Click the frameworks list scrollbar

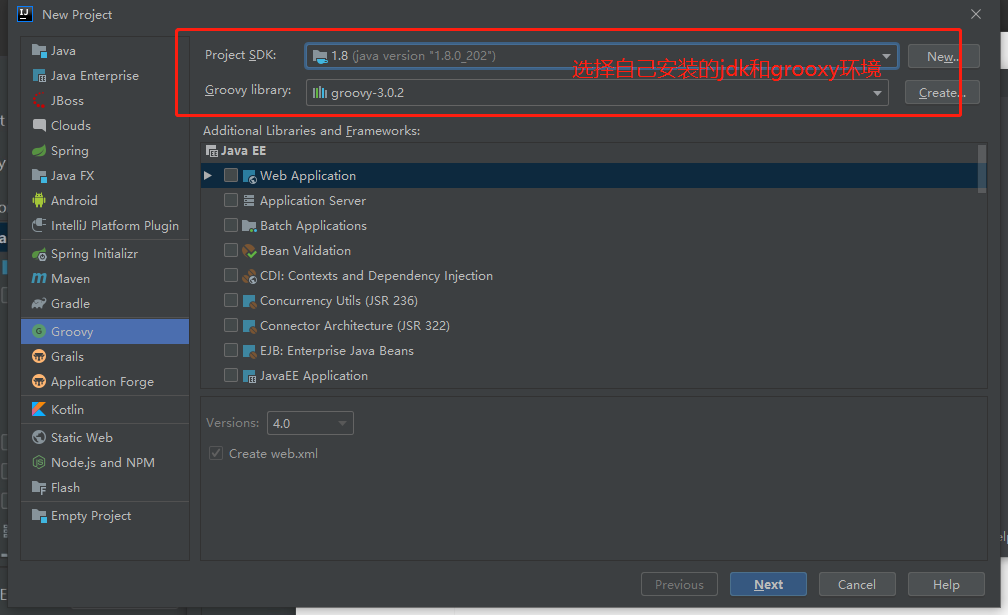(982, 168)
